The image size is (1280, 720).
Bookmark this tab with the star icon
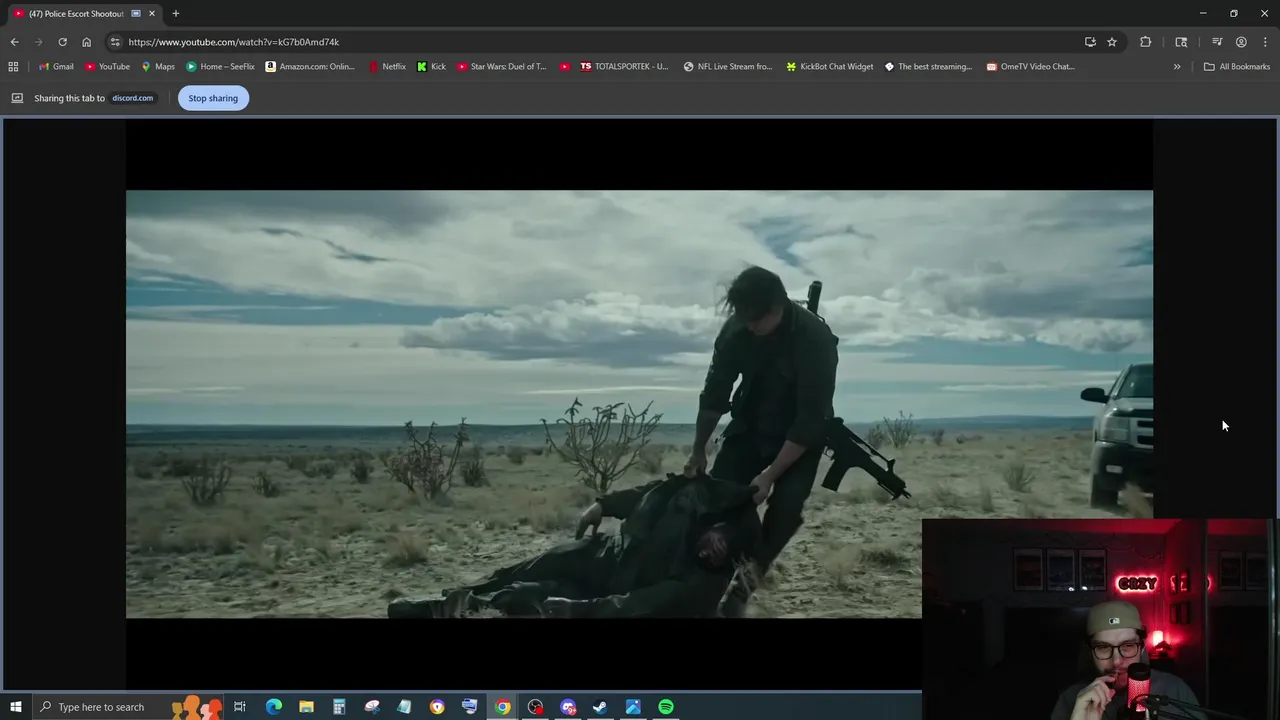1111,42
